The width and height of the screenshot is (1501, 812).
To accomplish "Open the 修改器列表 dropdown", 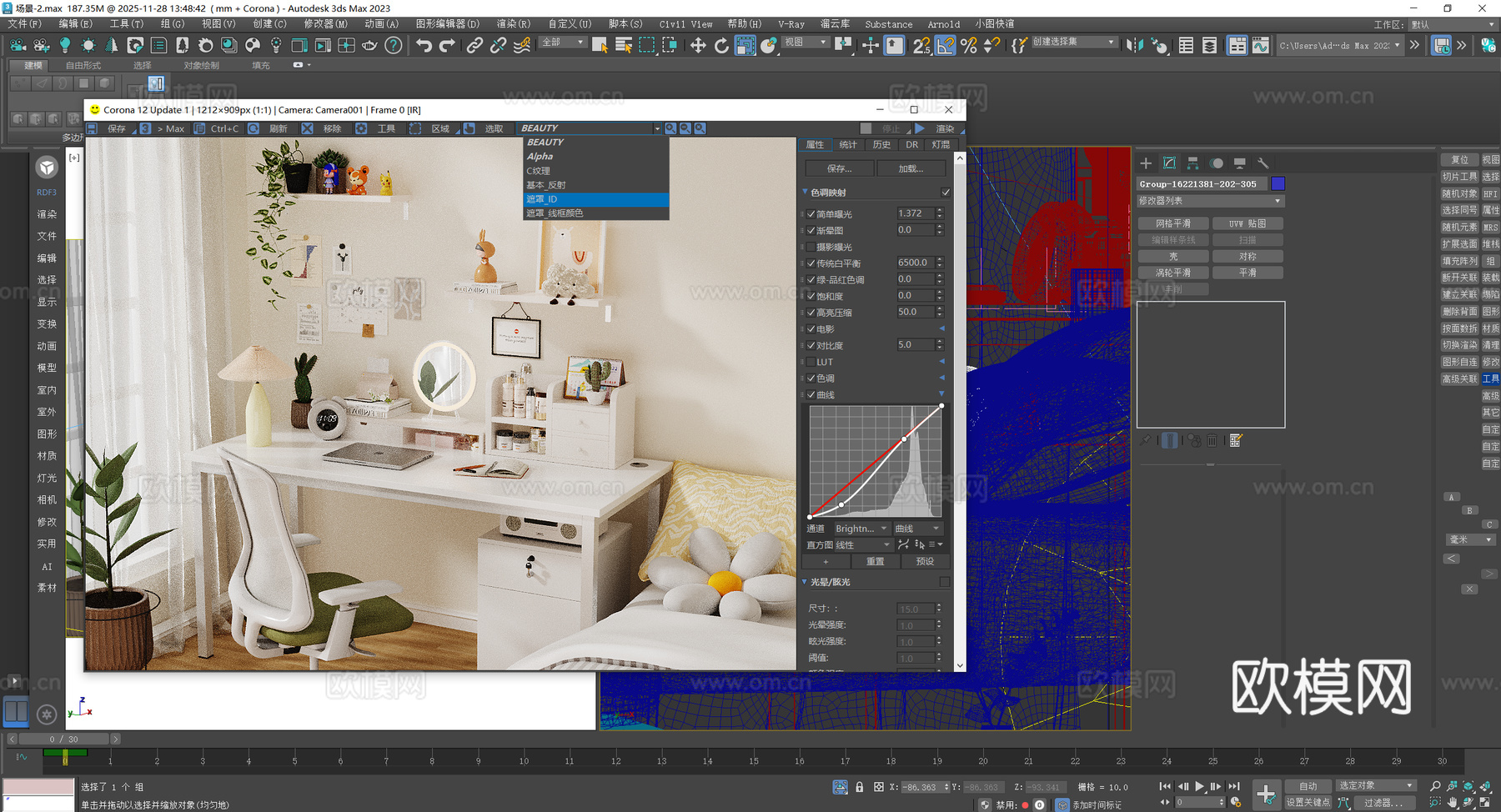I will coord(1210,201).
